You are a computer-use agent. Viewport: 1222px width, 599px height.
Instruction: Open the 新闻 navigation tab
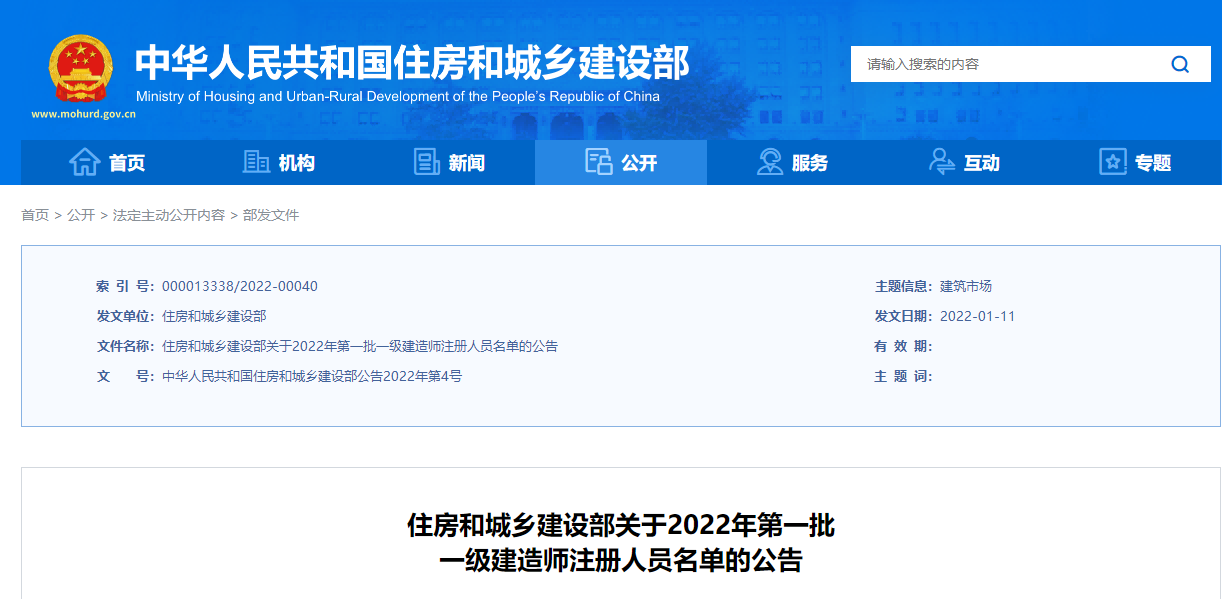449,162
